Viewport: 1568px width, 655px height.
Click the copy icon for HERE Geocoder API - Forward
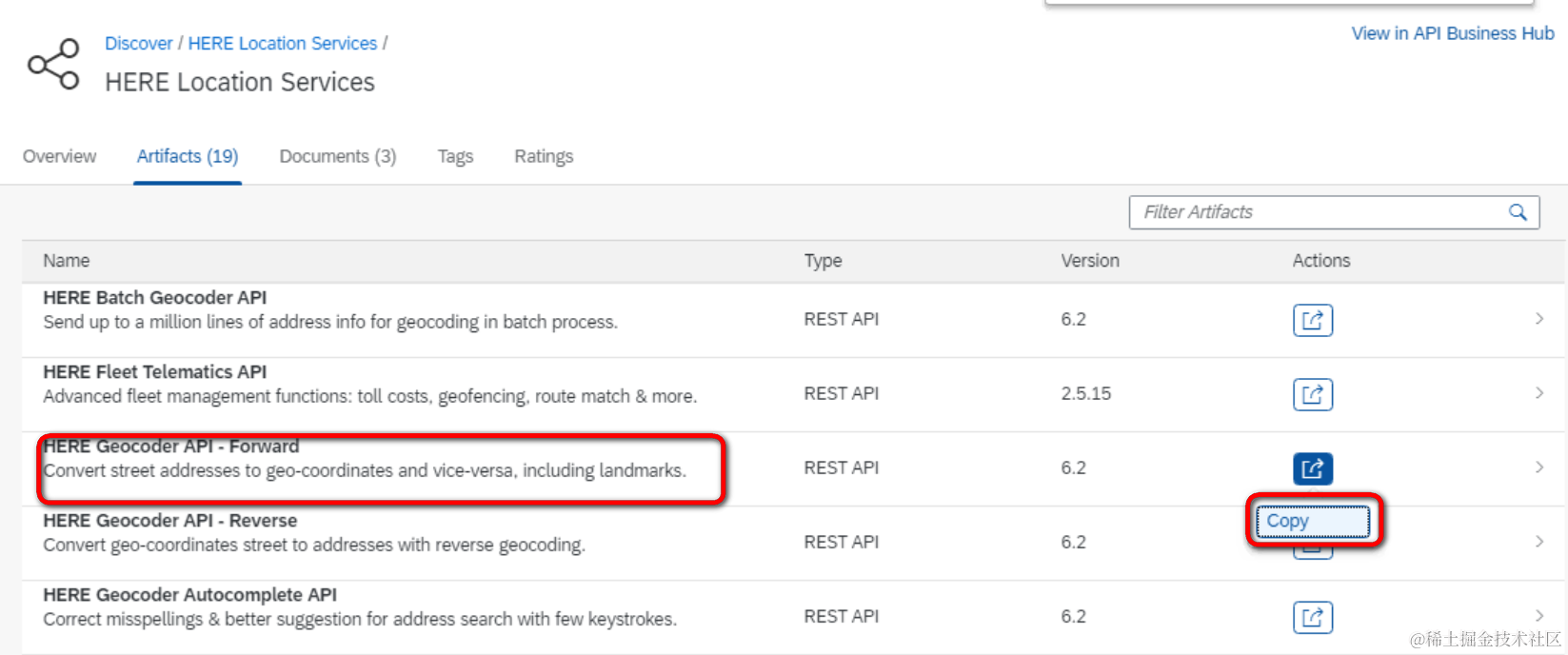(1312, 468)
